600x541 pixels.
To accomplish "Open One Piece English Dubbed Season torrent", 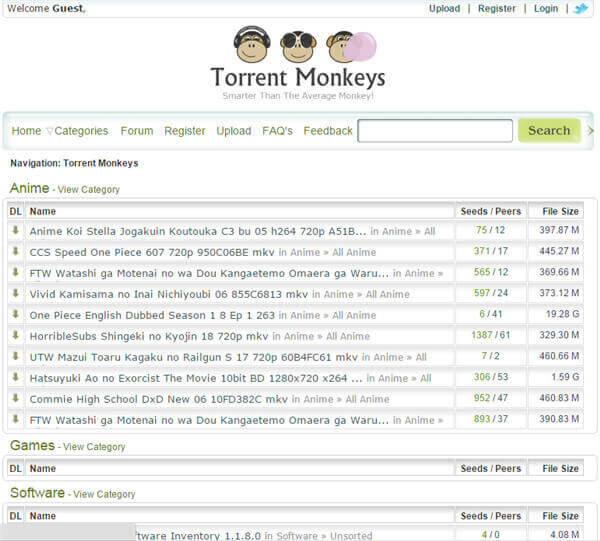I will (152, 315).
